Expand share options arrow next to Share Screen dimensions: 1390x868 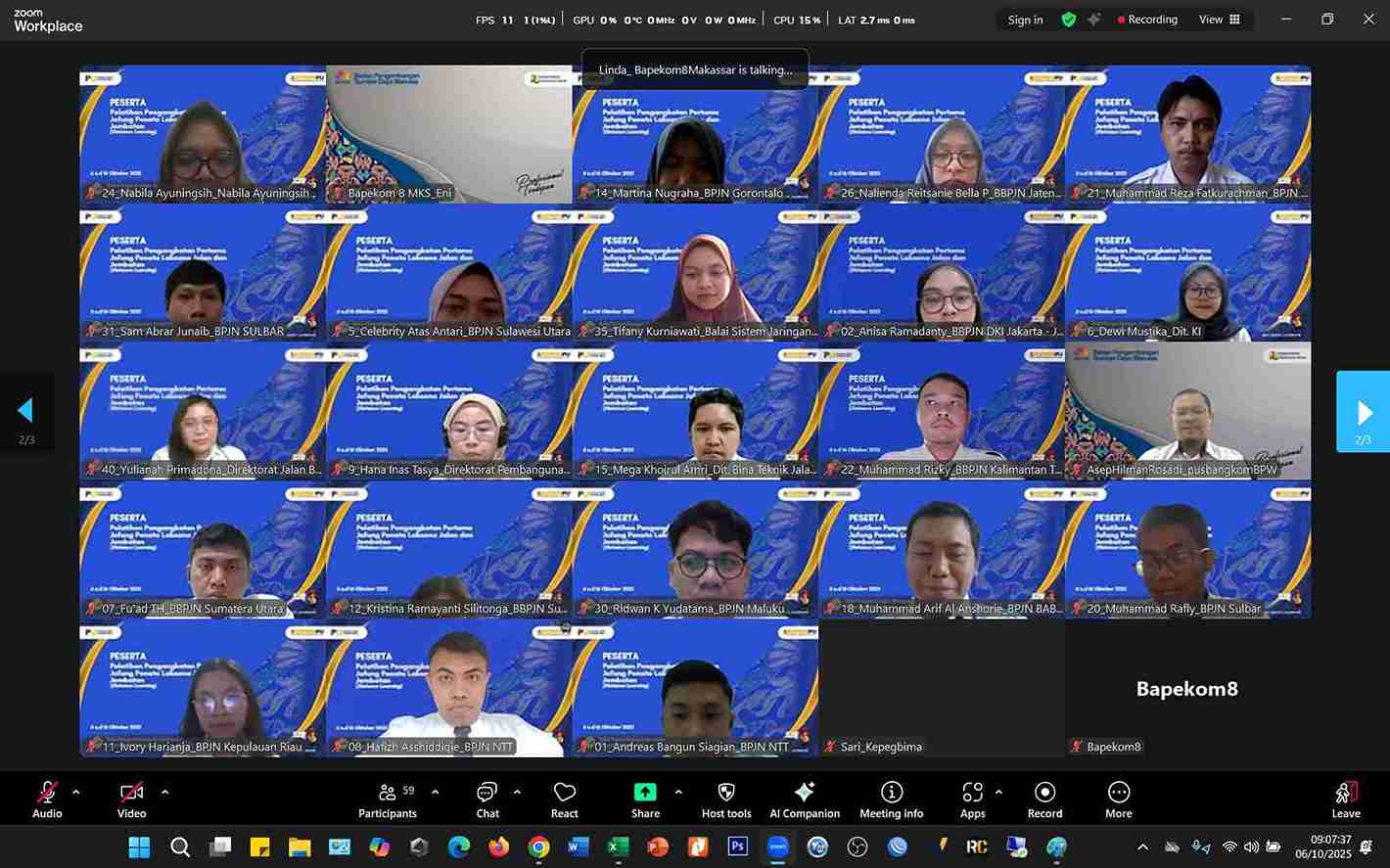tap(678, 792)
